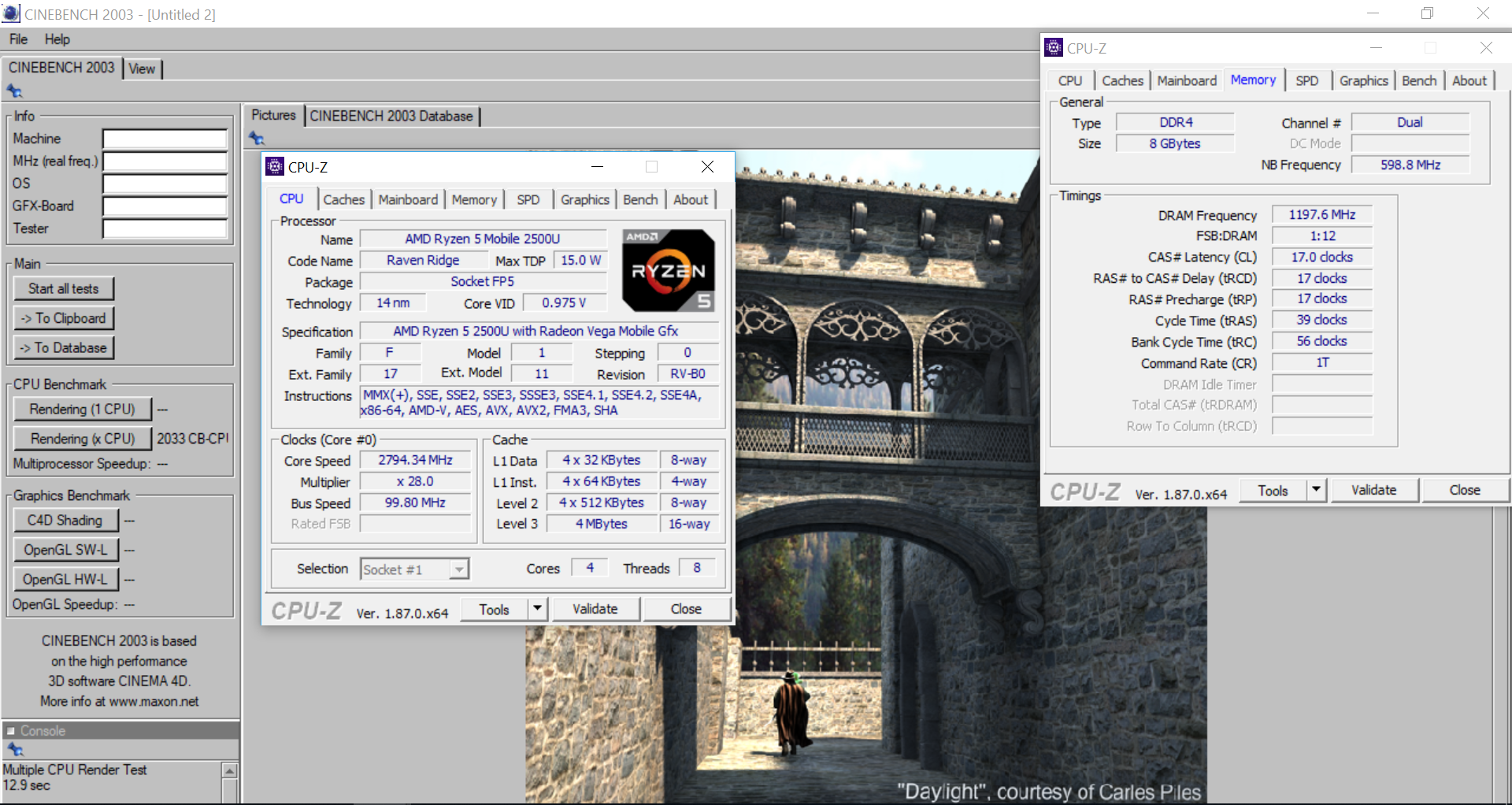Screen dimensions: 1512x805
Task: Switch to the View tab in CINEBENCH
Action: coord(142,69)
